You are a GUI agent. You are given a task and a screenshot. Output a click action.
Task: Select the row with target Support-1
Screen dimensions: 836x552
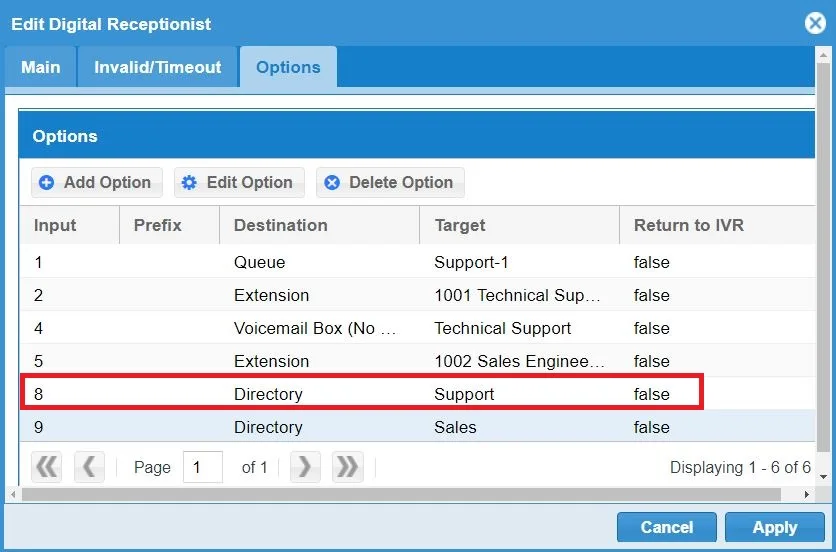417,262
